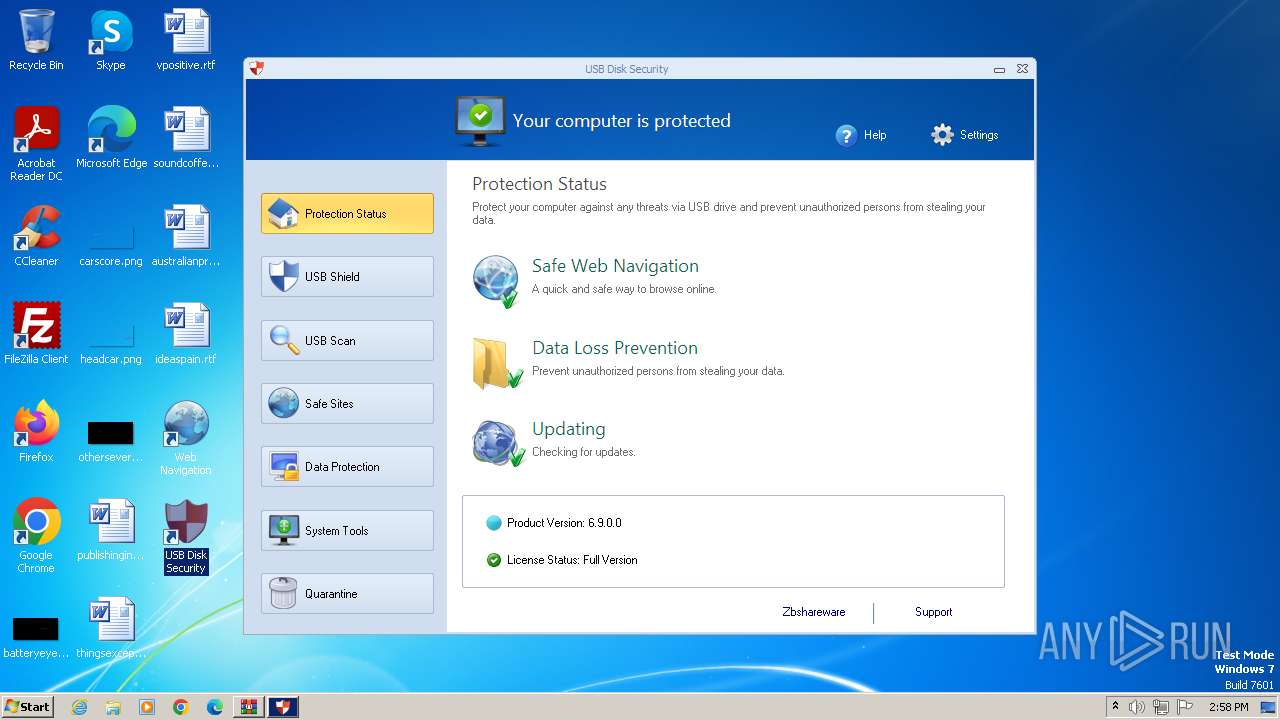Minimize the USB Disk Security window
The height and width of the screenshot is (720, 1280).
999,70
